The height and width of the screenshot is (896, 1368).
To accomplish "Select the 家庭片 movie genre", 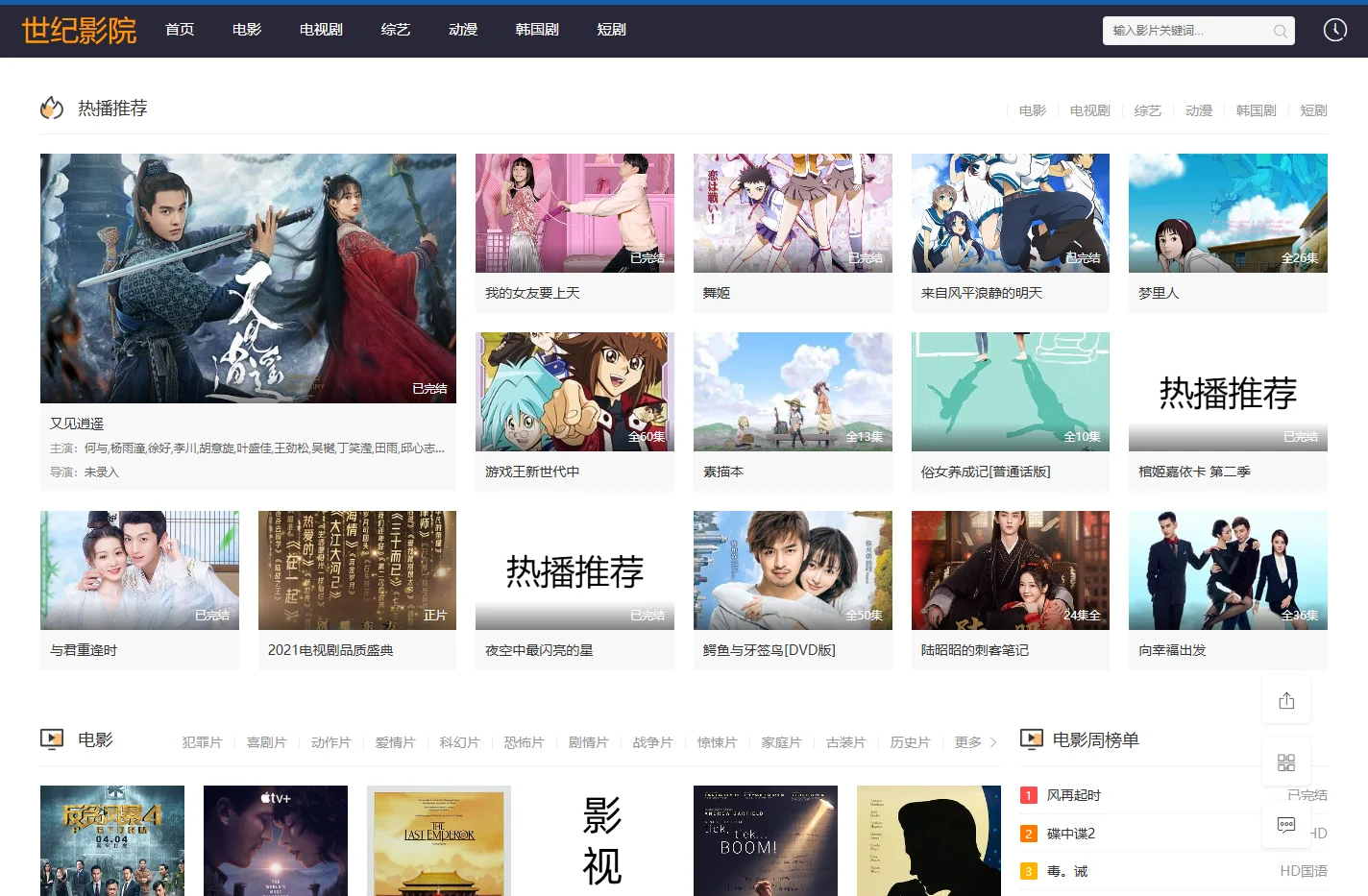I will [x=781, y=742].
